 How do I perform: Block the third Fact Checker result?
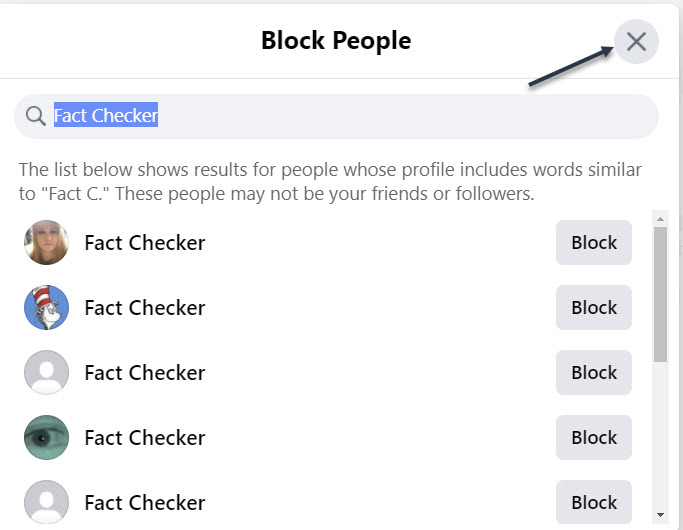pos(593,373)
